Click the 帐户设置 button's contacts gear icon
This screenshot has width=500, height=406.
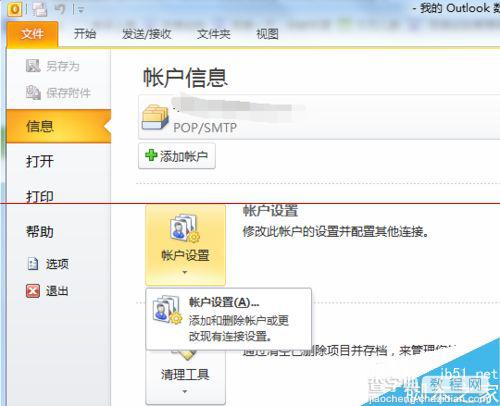185,229
